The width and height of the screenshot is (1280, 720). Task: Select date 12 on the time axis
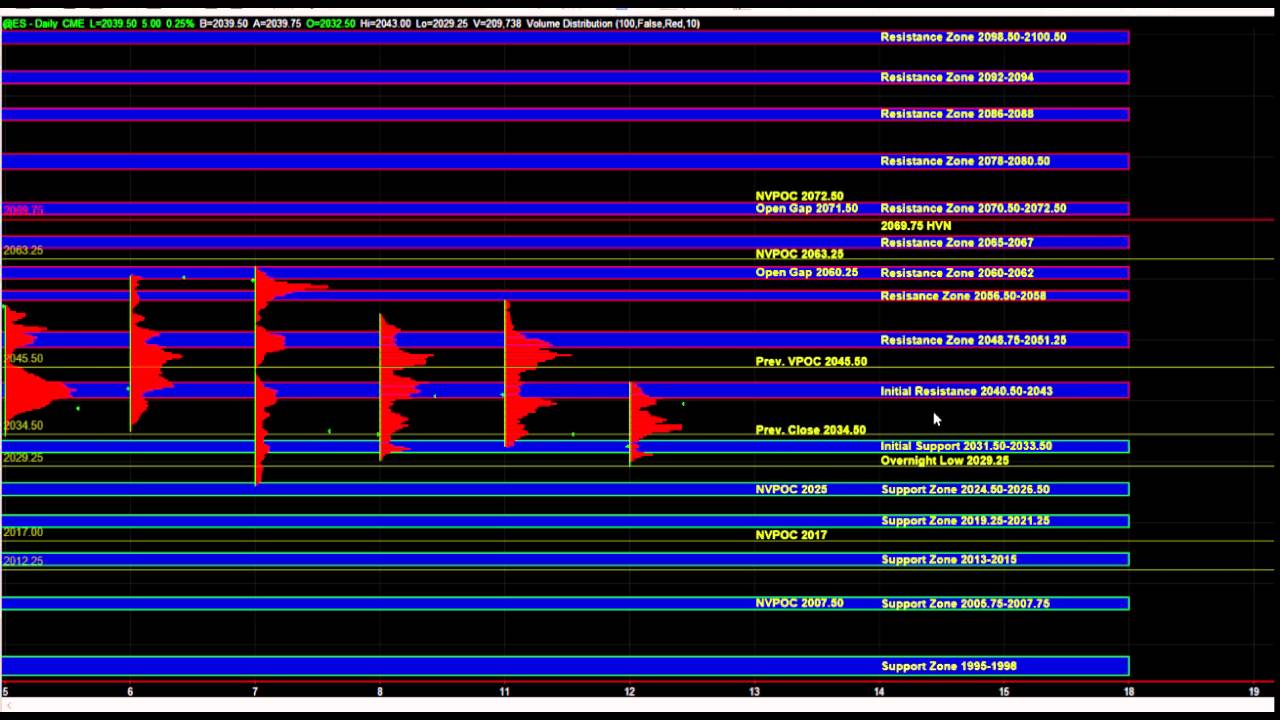[630, 692]
